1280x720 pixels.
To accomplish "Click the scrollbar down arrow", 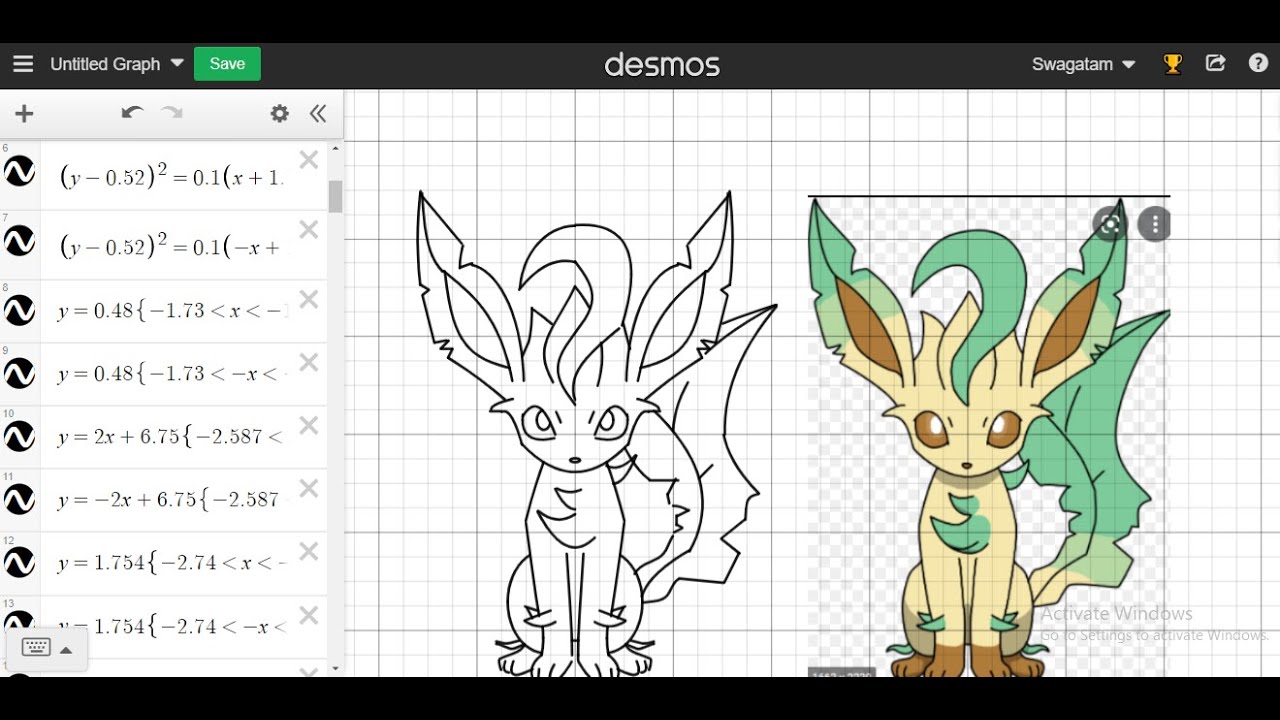I will pyautogui.click(x=335, y=668).
